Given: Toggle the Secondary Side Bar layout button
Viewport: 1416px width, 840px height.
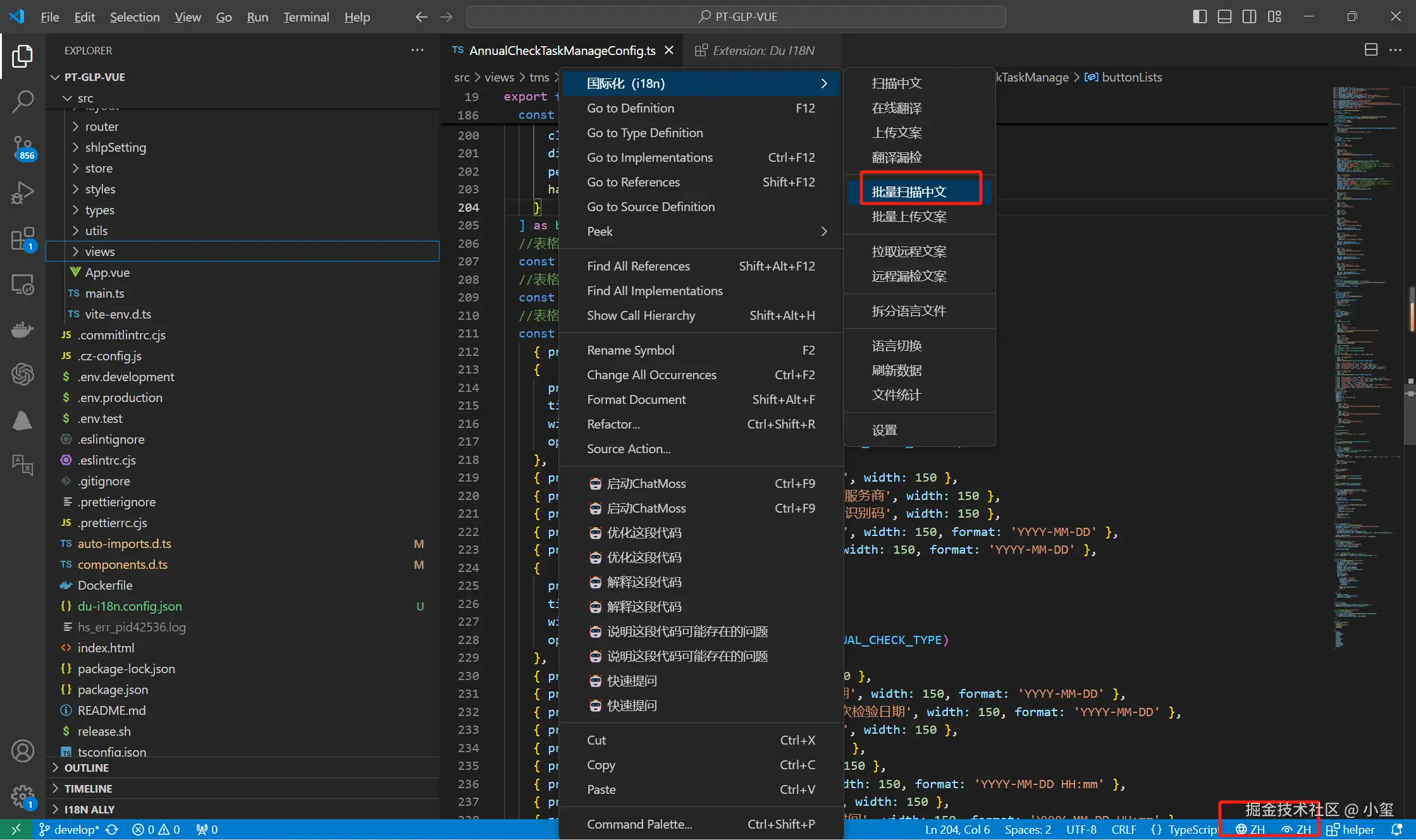Looking at the screenshot, I should coord(1249,17).
